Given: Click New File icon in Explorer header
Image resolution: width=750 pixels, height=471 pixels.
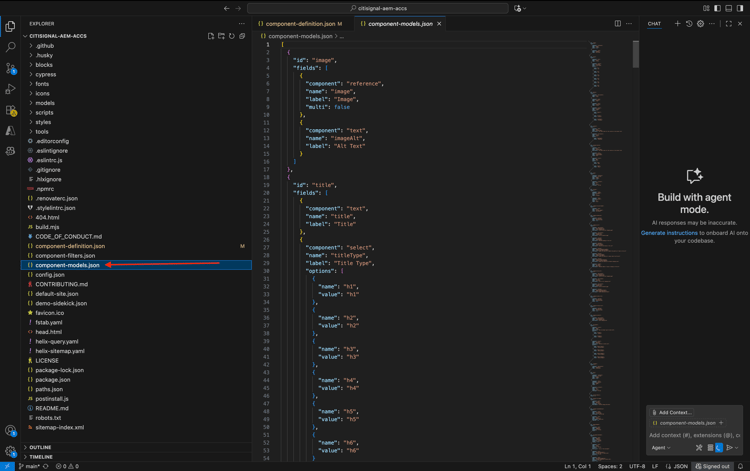Looking at the screenshot, I should [211, 36].
